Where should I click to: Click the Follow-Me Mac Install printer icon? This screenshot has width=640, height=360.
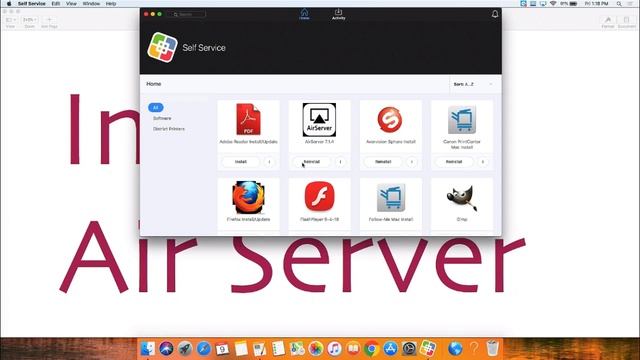pos(391,198)
